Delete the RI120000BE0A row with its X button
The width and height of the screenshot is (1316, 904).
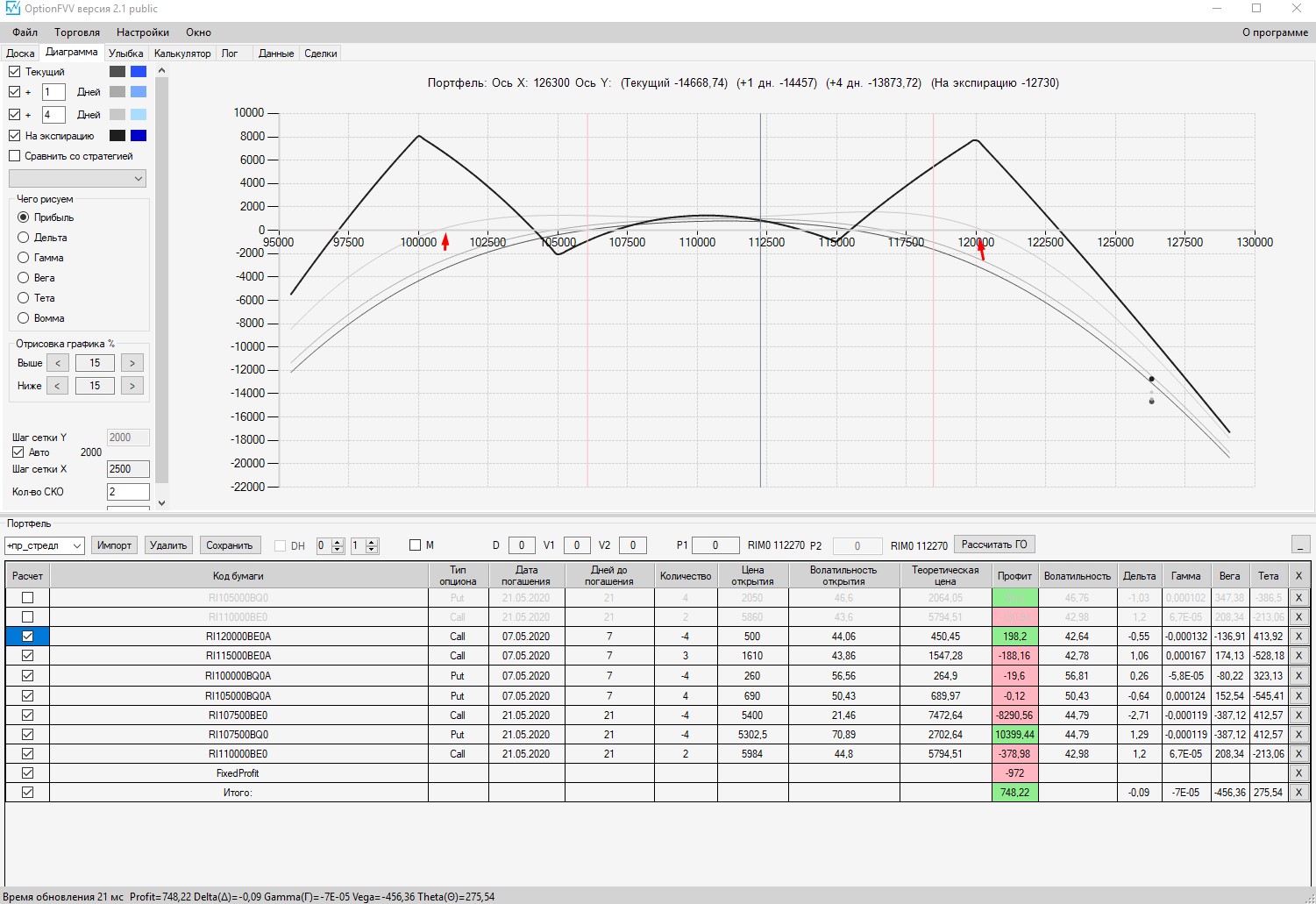pos(1298,637)
